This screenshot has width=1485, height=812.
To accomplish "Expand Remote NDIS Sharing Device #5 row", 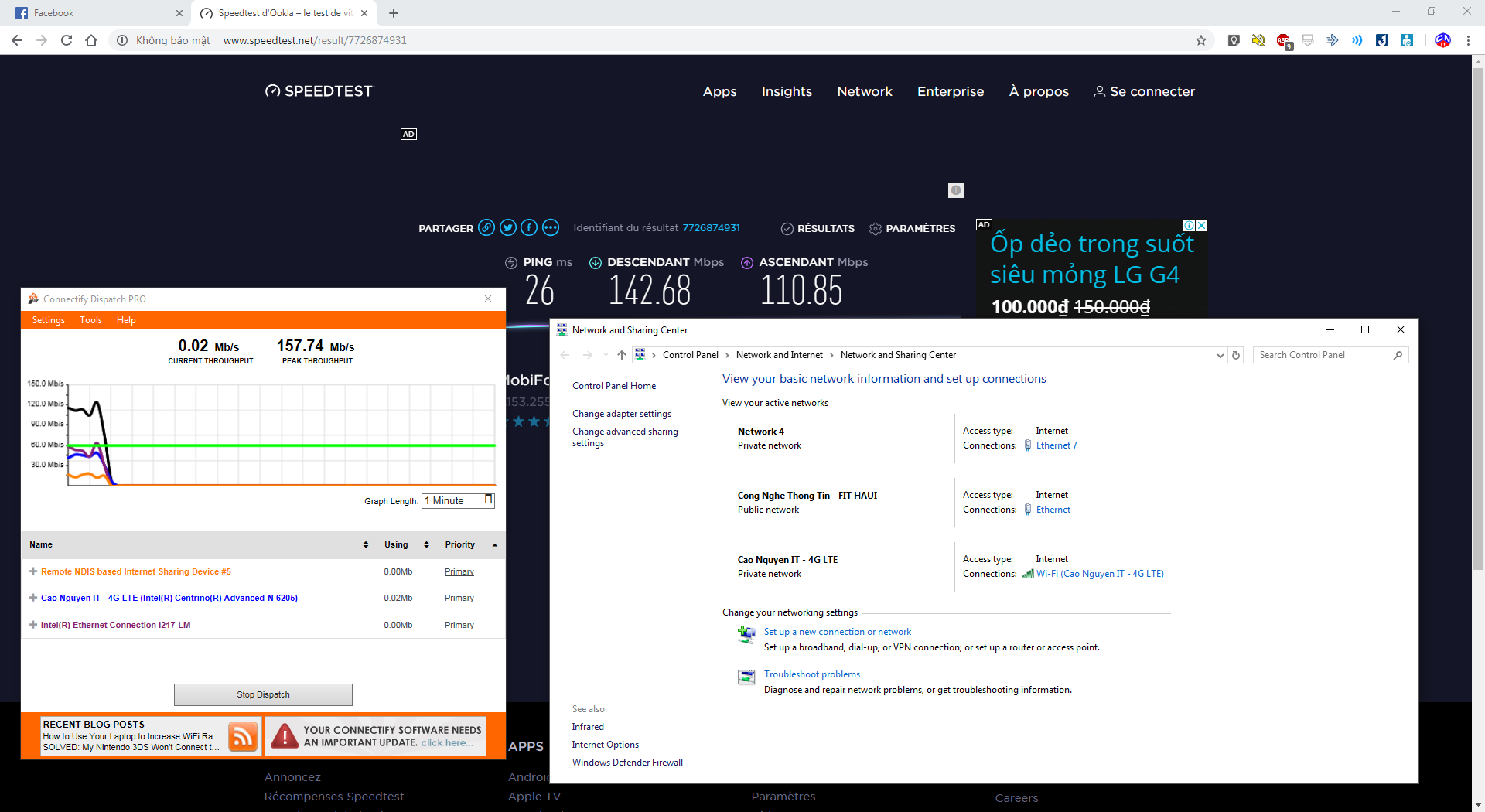I will (x=33, y=571).
